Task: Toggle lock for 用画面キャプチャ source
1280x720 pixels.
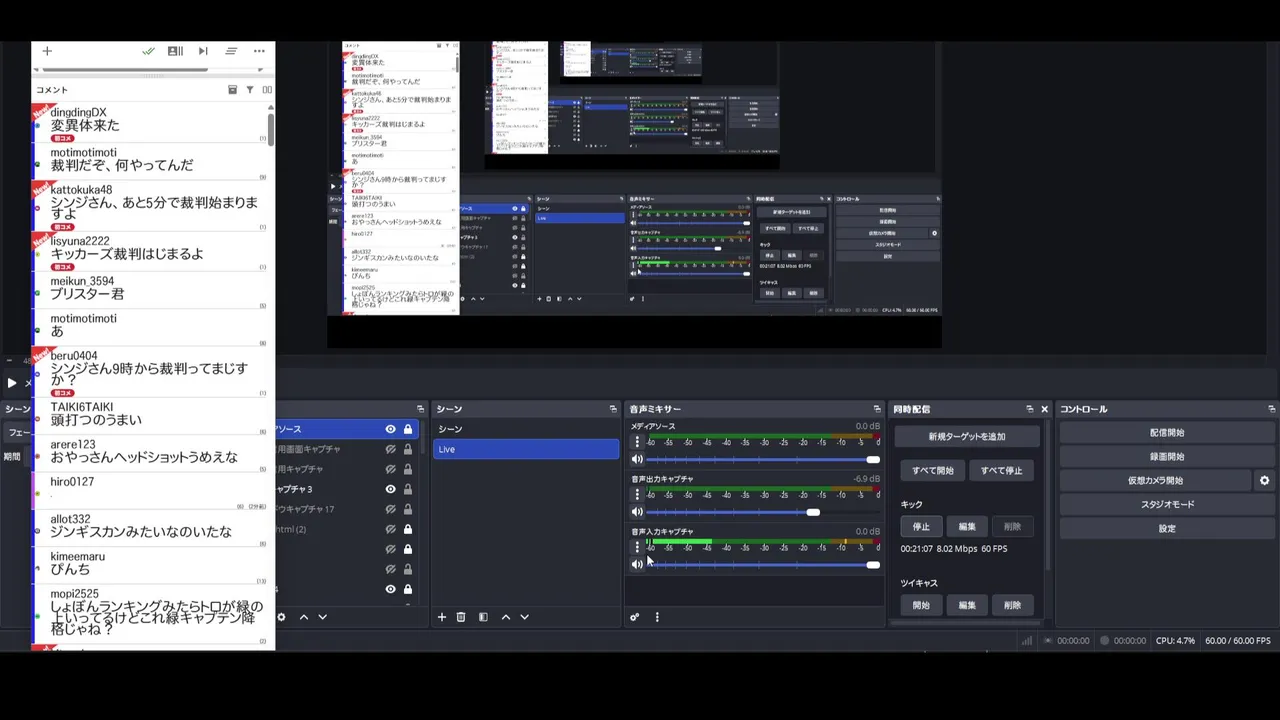Action: coord(408,449)
